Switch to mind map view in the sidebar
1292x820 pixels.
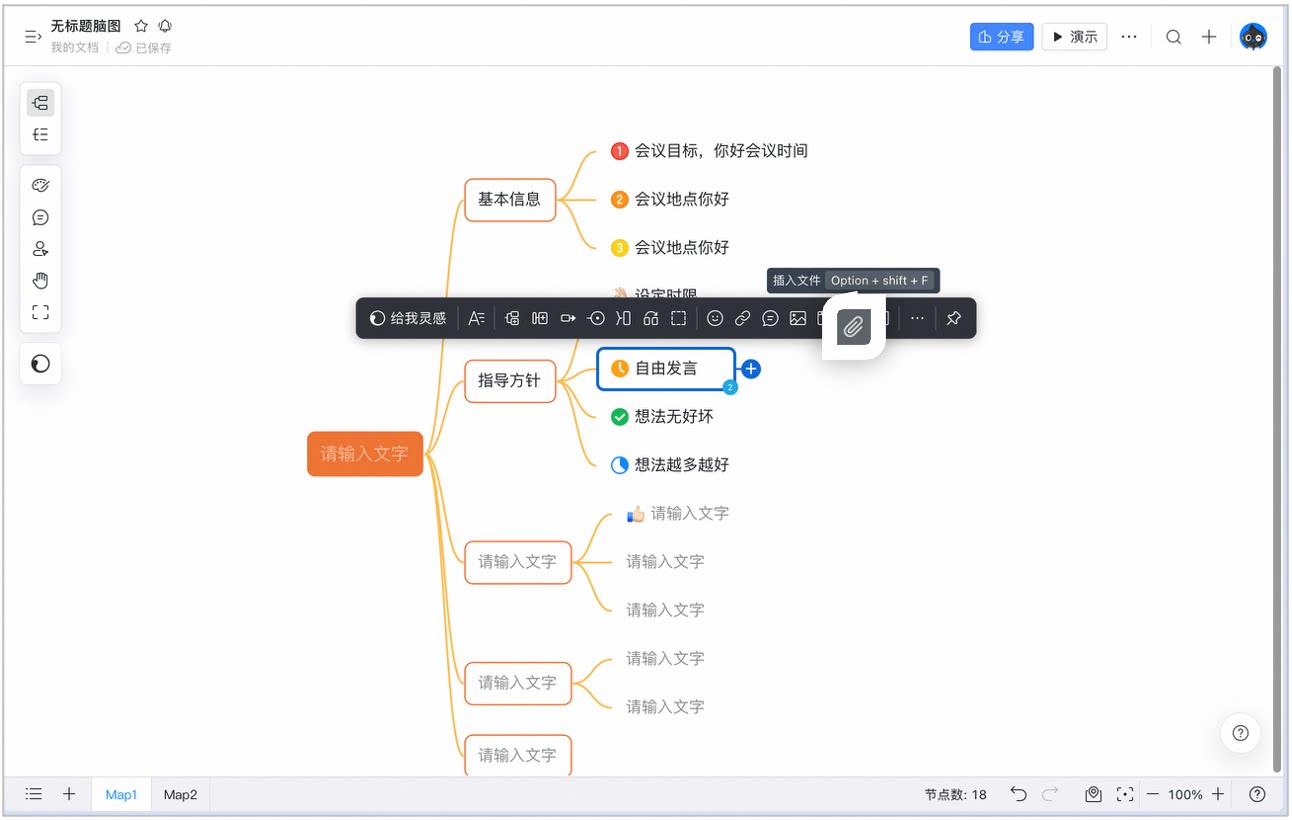[x=41, y=102]
